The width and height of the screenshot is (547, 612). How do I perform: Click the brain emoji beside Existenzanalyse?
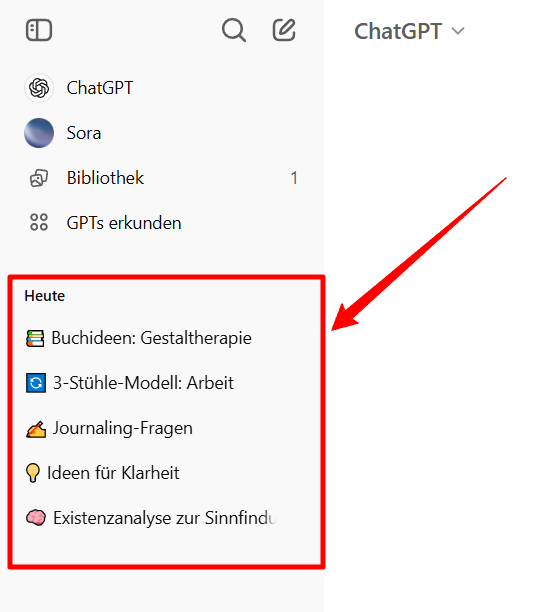[36, 518]
